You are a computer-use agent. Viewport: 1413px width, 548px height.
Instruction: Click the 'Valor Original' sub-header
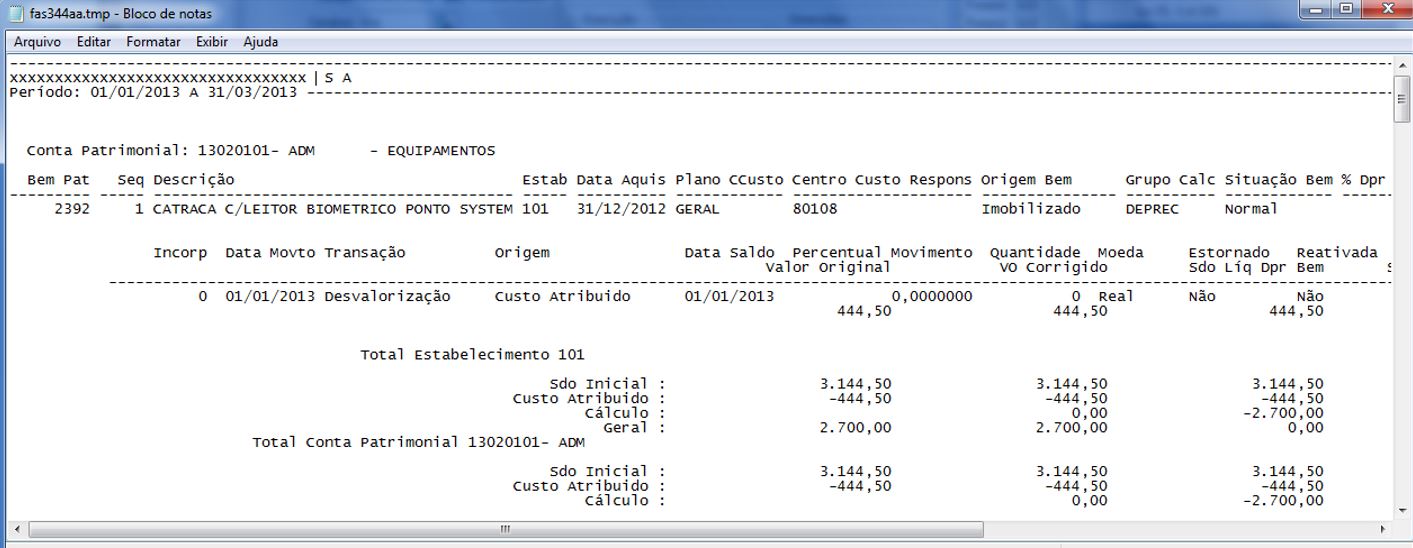[828, 267]
